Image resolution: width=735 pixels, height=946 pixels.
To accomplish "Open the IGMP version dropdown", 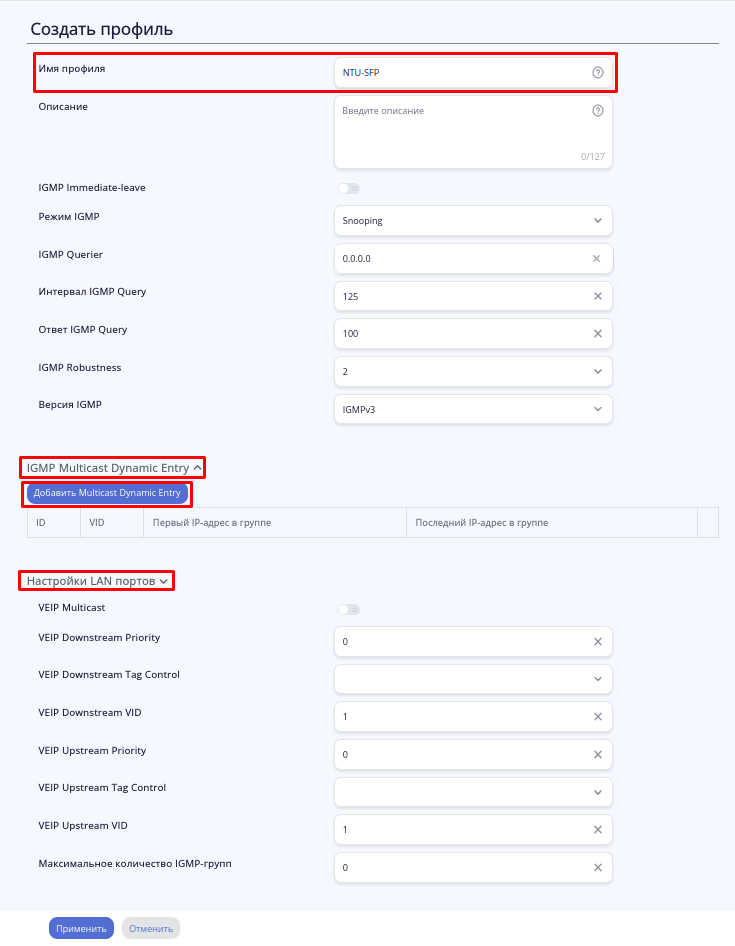I will [x=472, y=409].
